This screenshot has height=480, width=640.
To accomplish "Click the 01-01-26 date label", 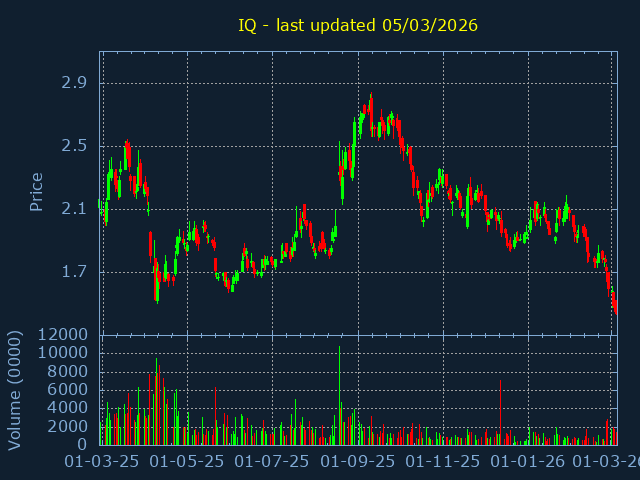I will 528,462.
